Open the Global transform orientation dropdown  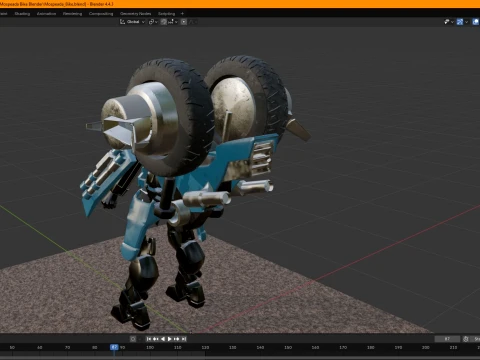pos(133,22)
